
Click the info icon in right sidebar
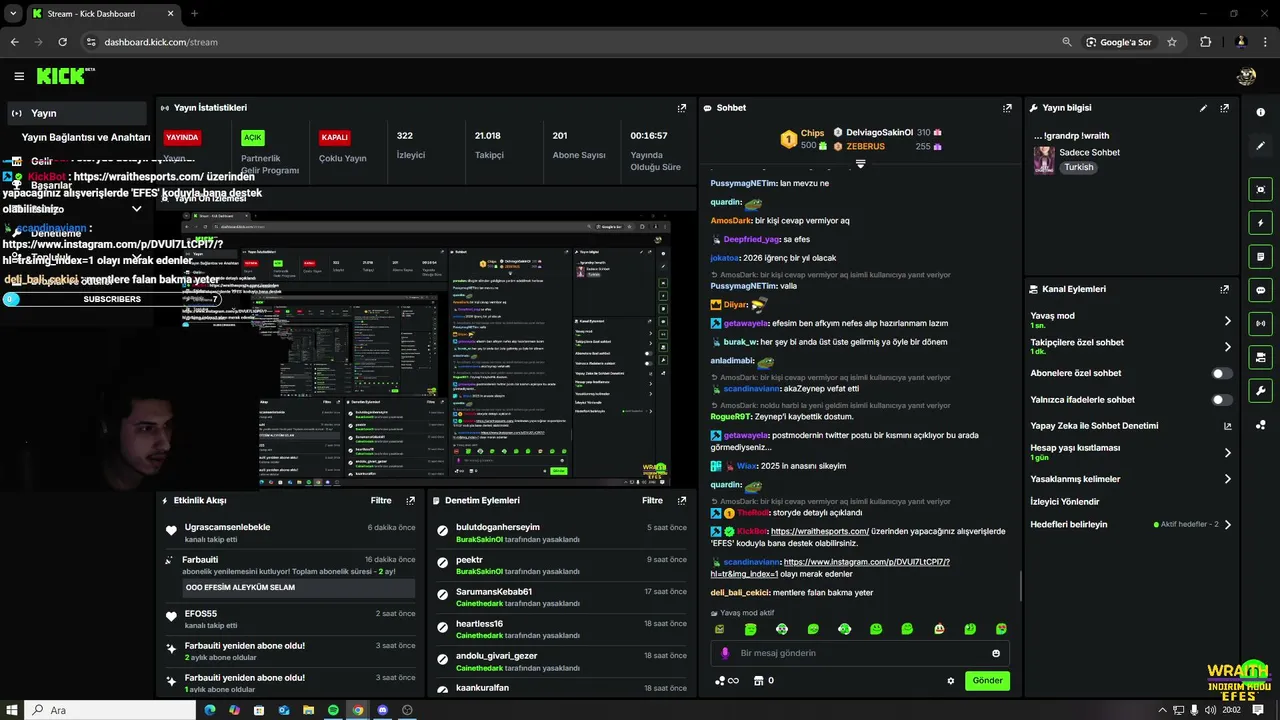point(1261,112)
